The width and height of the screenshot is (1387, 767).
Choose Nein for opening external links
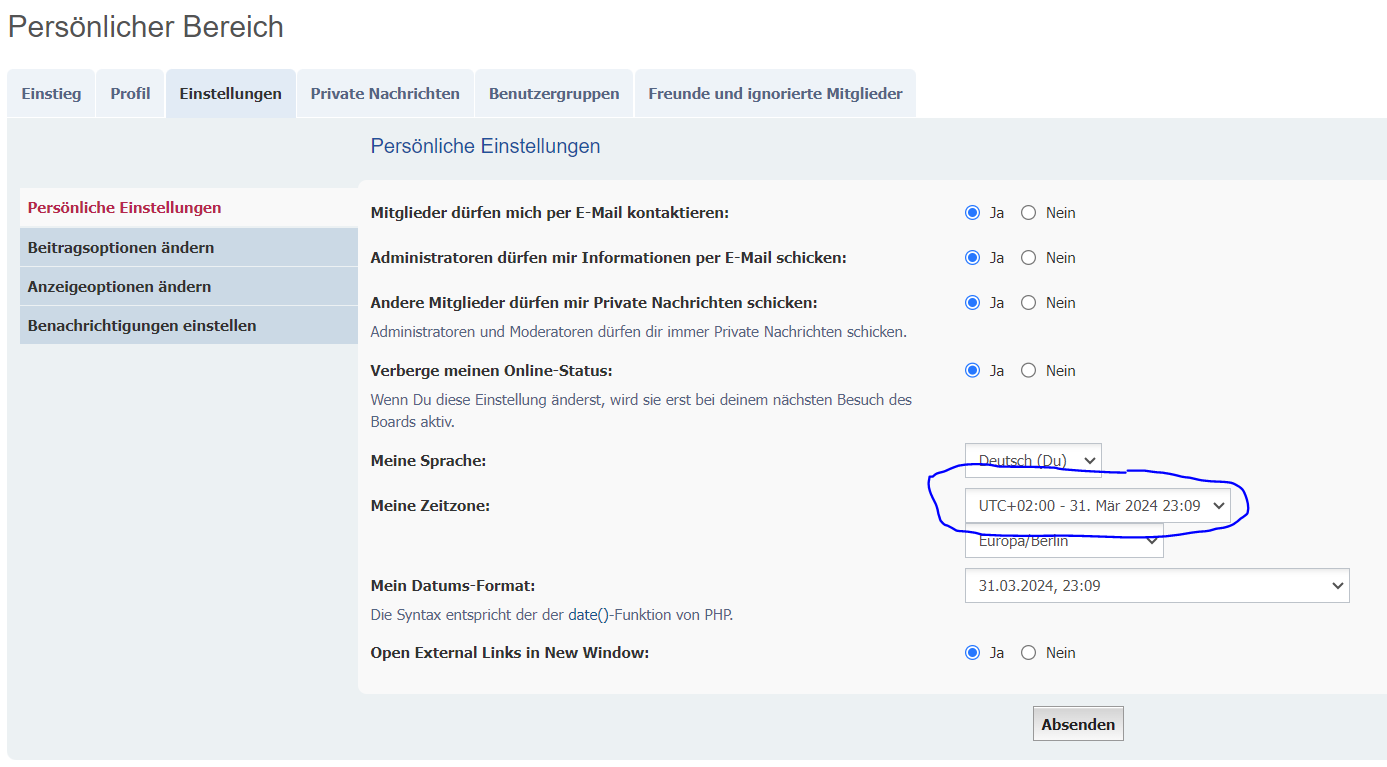pyautogui.click(x=1028, y=653)
